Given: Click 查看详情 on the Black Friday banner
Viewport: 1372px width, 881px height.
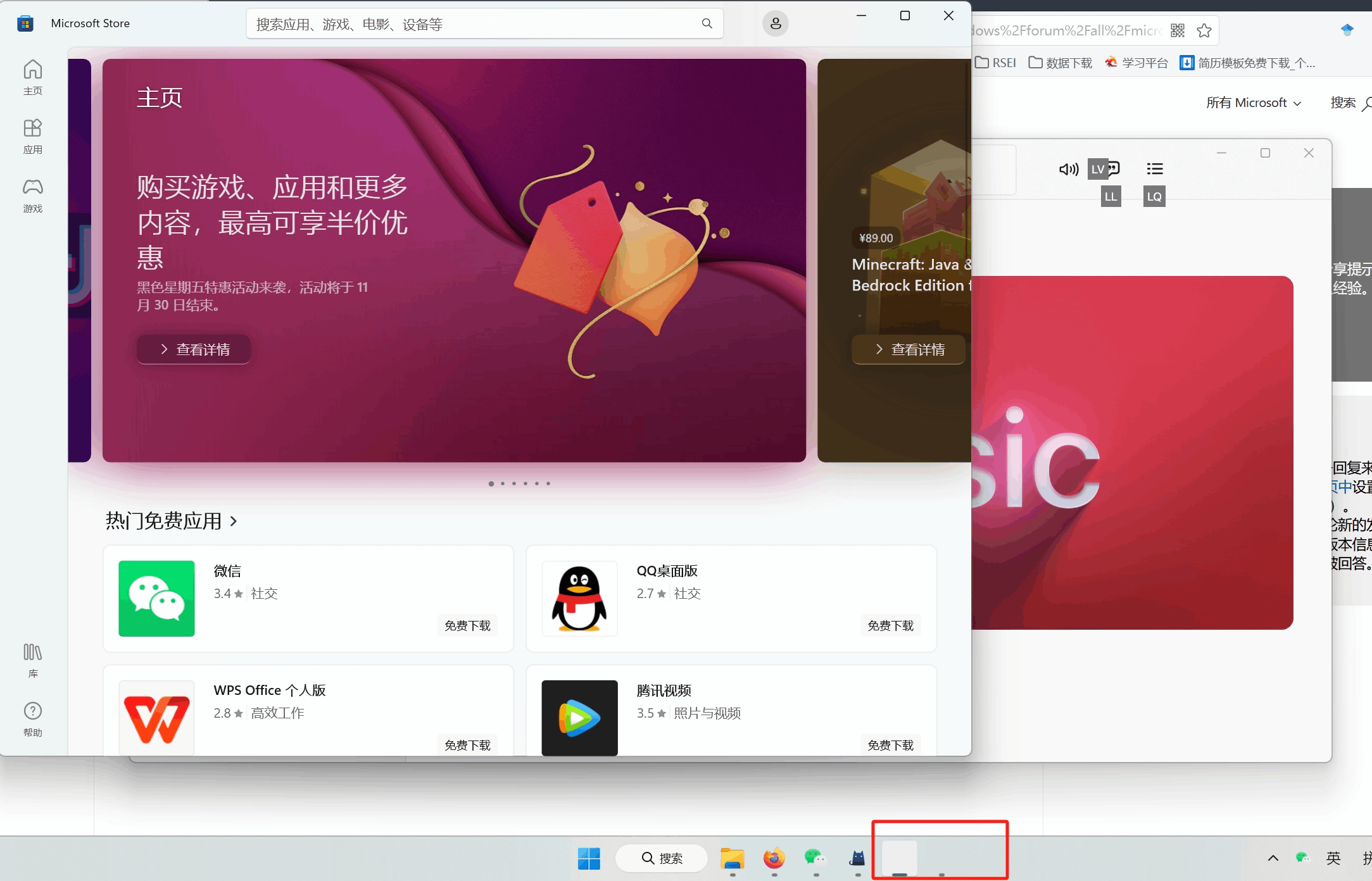Looking at the screenshot, I should (194, 349).
